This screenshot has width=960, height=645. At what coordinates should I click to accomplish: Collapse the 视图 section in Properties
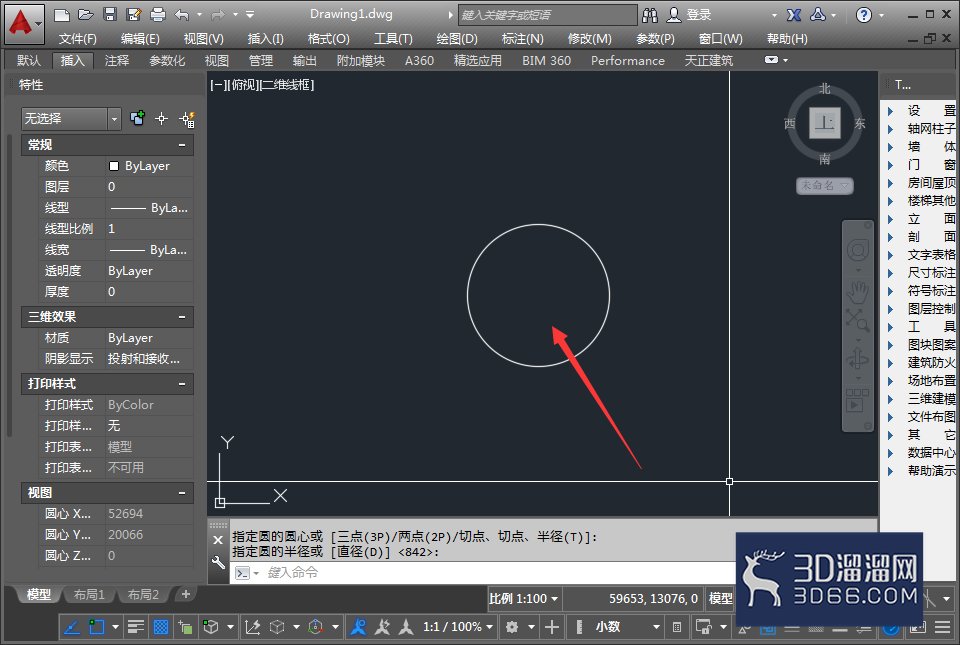point(182,493)
